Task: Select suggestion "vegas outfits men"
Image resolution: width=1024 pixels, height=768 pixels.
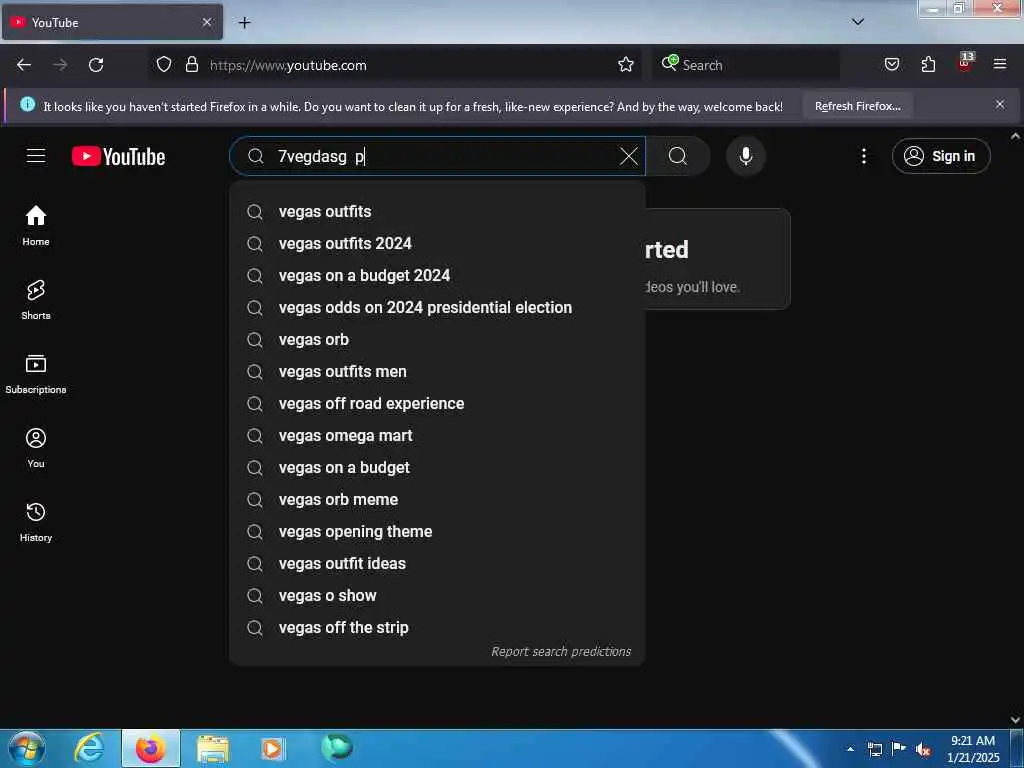Action: pyautogui.click(x=437, y=372)
